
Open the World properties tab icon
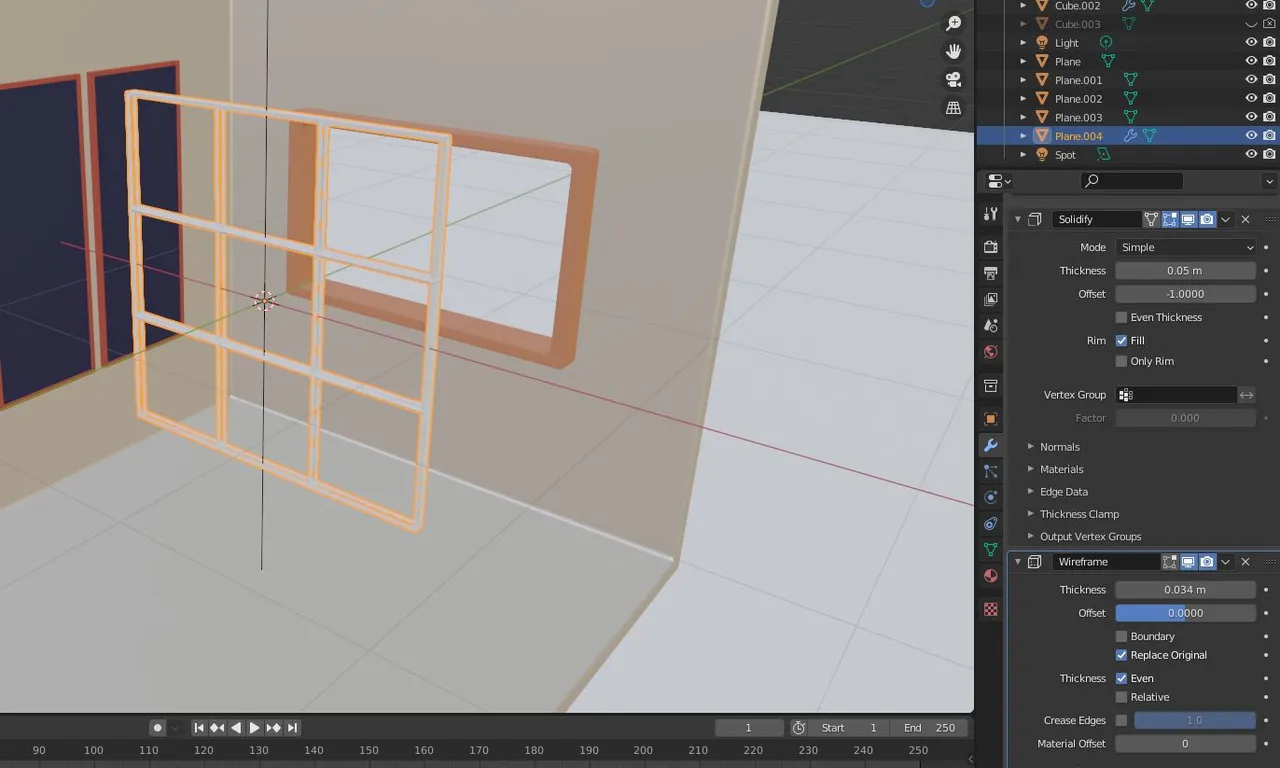(991, 352)
